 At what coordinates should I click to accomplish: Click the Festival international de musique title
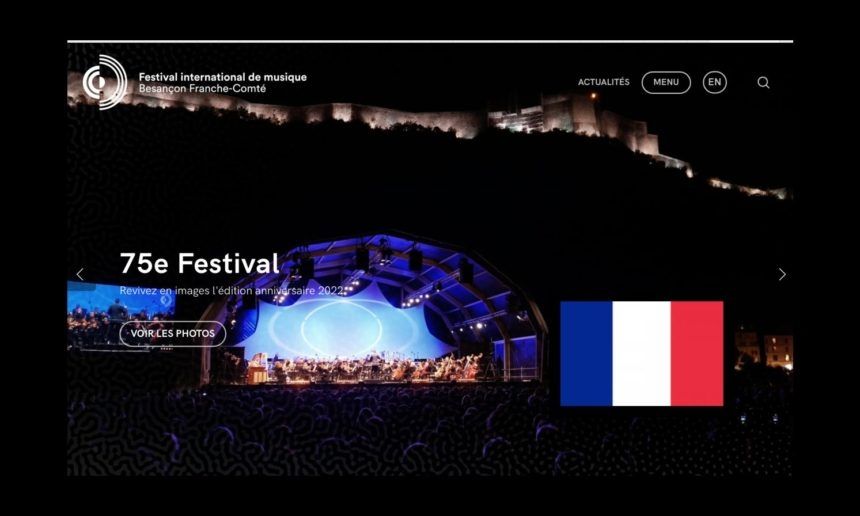[x=223, y=77]
